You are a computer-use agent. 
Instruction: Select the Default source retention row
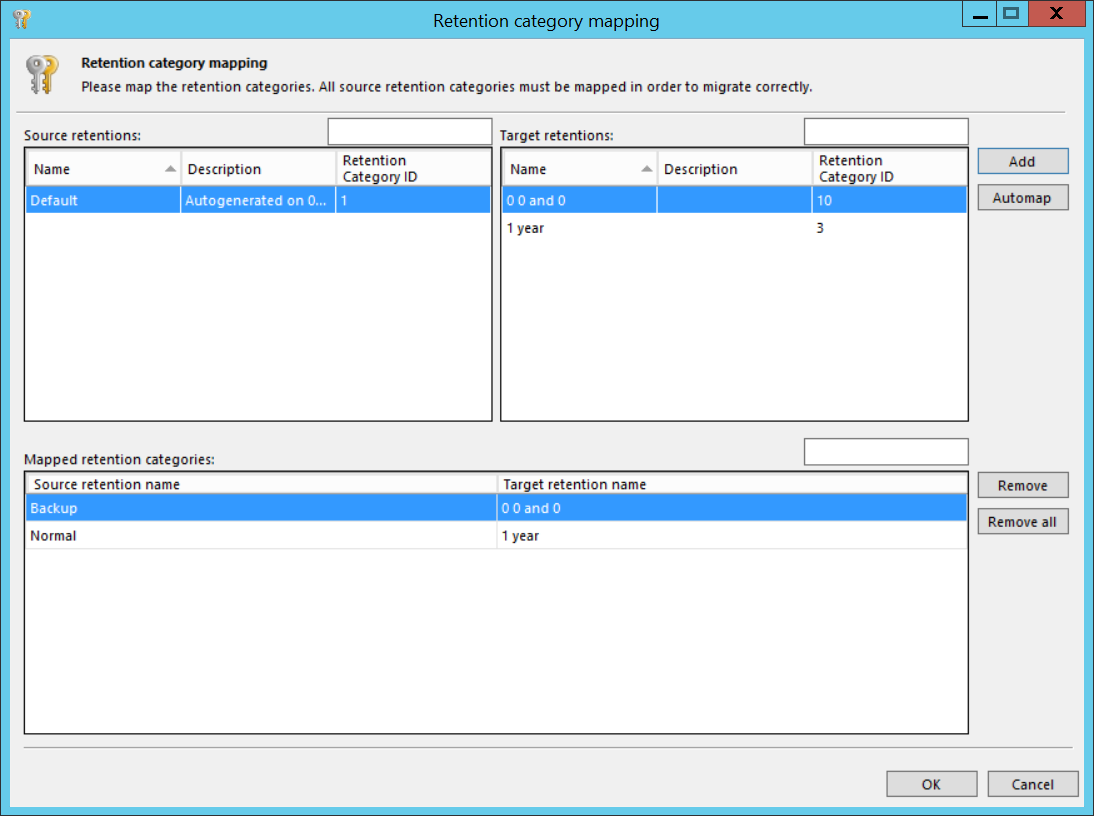[x=100, y=200]
